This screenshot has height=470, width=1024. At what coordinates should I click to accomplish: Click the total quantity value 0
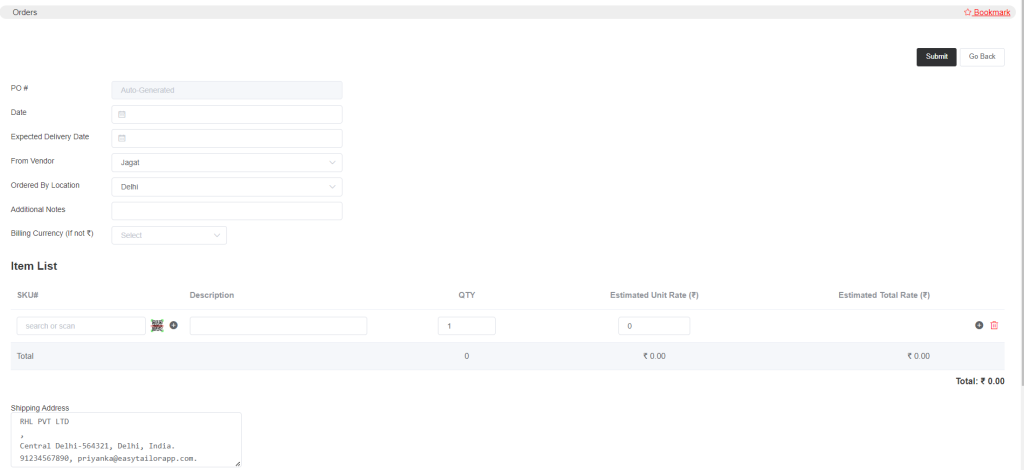pyautogui.click(x=466, y=356)
